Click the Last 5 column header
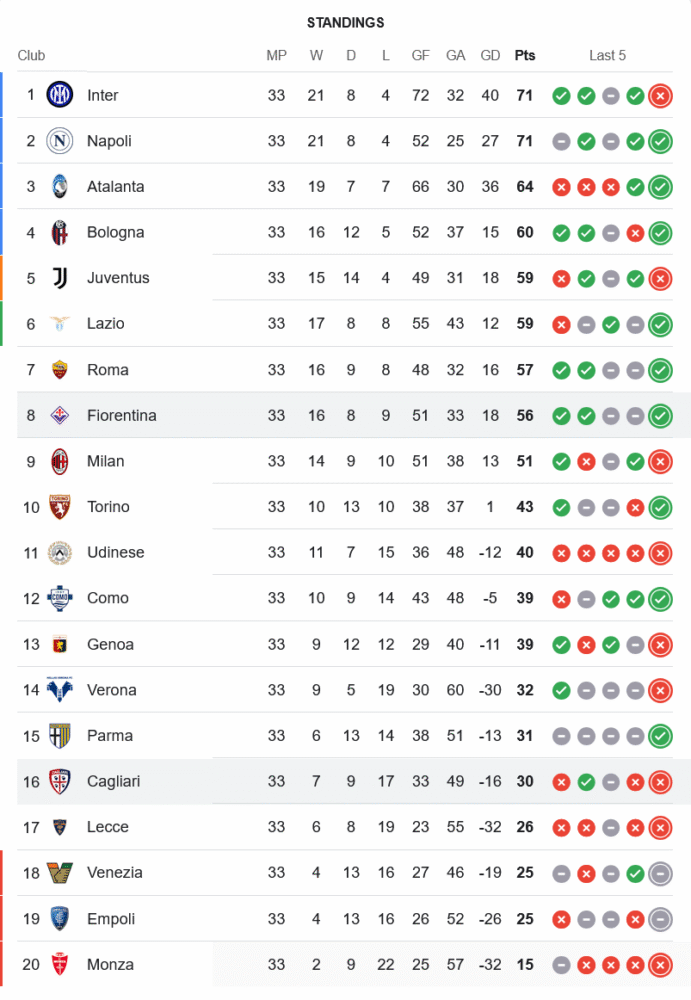The image size is (691, 1000). coord(607,55)
